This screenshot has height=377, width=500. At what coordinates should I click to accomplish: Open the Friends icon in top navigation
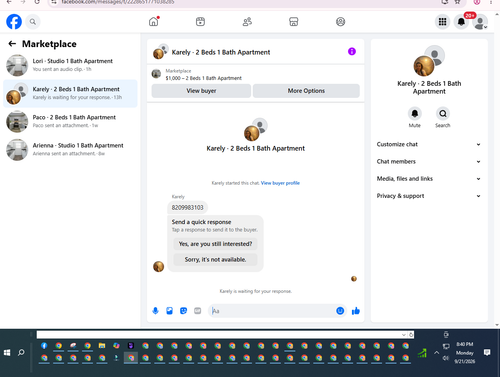coord(247,22)
